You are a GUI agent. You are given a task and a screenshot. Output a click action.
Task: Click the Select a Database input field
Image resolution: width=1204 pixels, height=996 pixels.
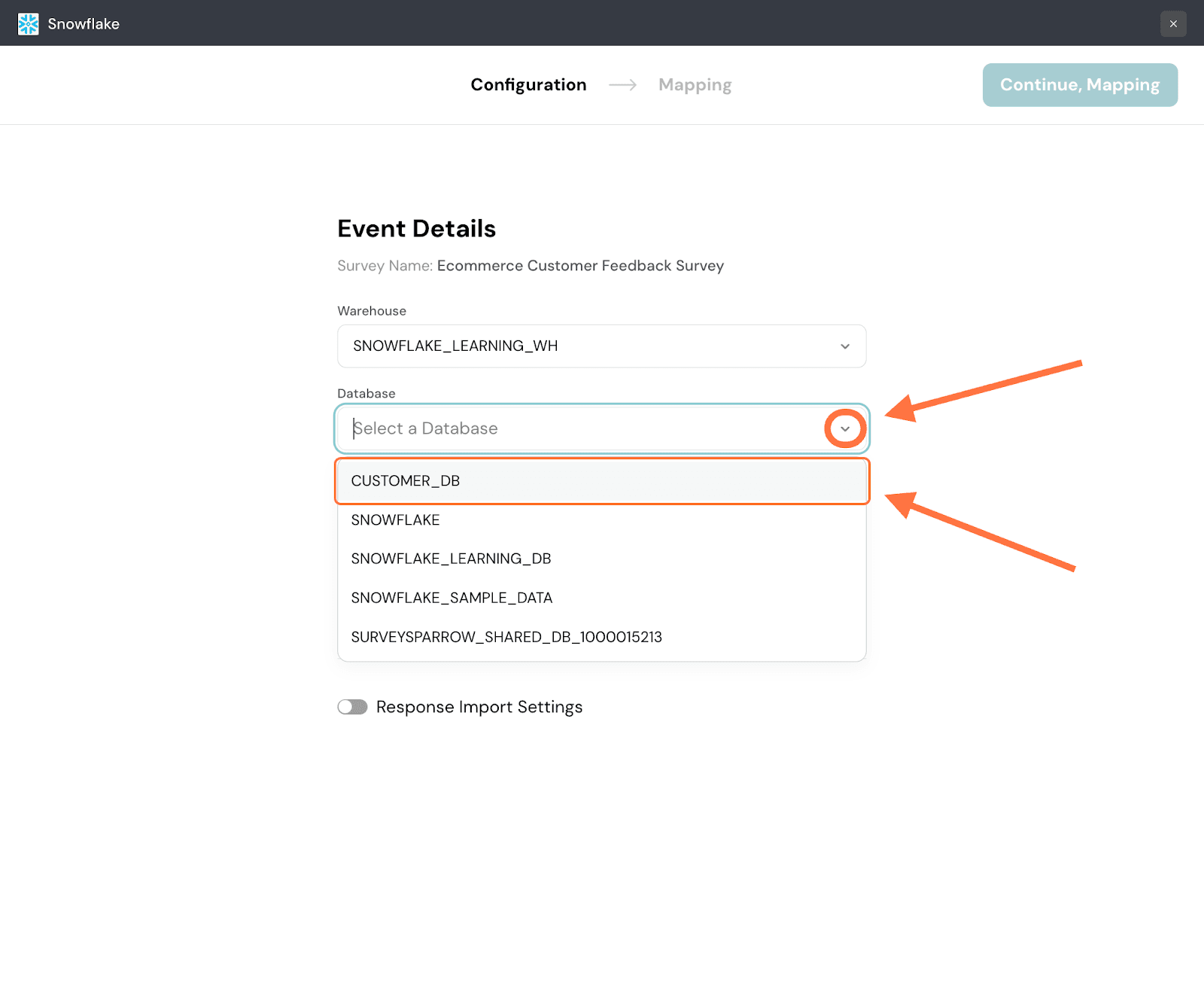pyautogui.click(x=579, y=428)
